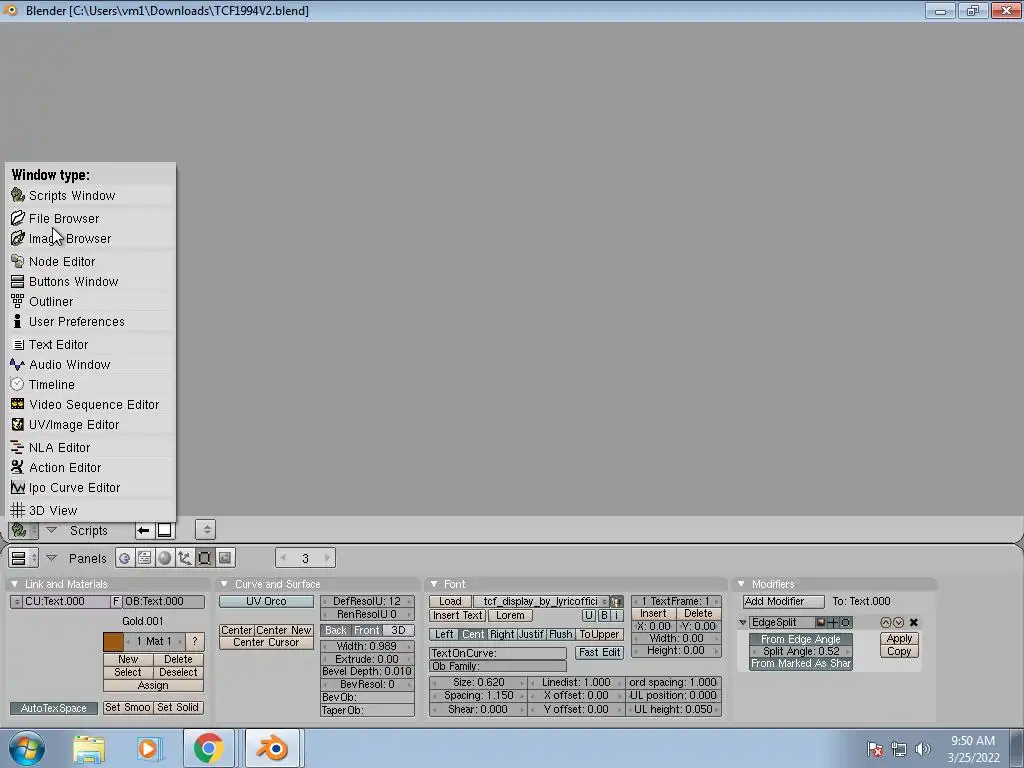
Task: Open File Explorer from taskbar
Action: coord(89,748)
